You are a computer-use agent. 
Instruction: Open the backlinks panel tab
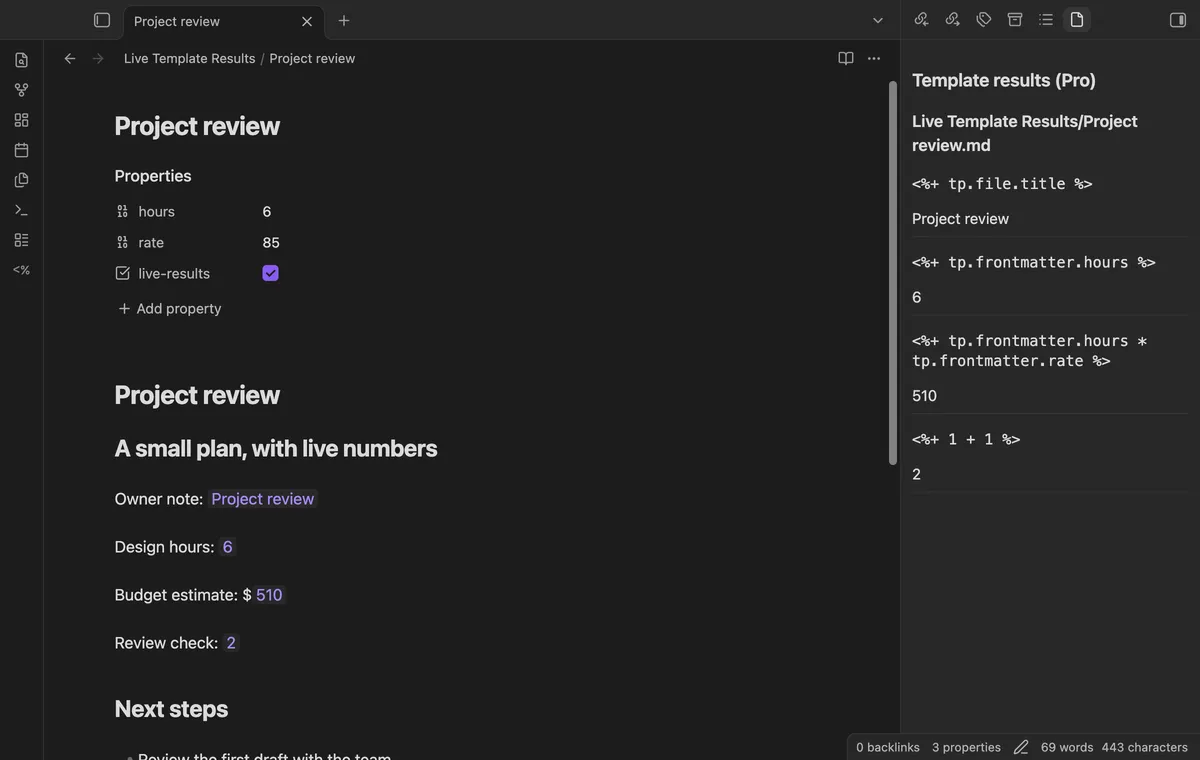pos(922,20)
